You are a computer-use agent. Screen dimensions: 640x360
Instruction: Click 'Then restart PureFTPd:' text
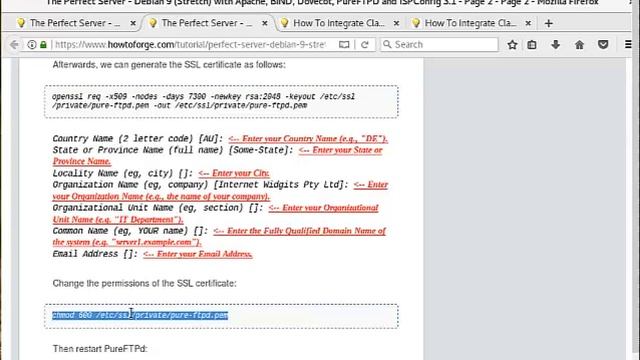100,349
